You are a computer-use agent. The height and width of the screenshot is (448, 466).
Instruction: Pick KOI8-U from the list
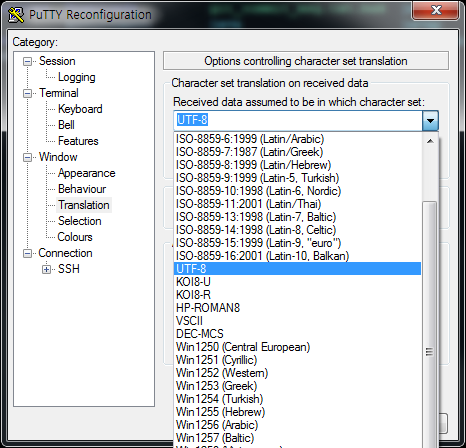297,282
